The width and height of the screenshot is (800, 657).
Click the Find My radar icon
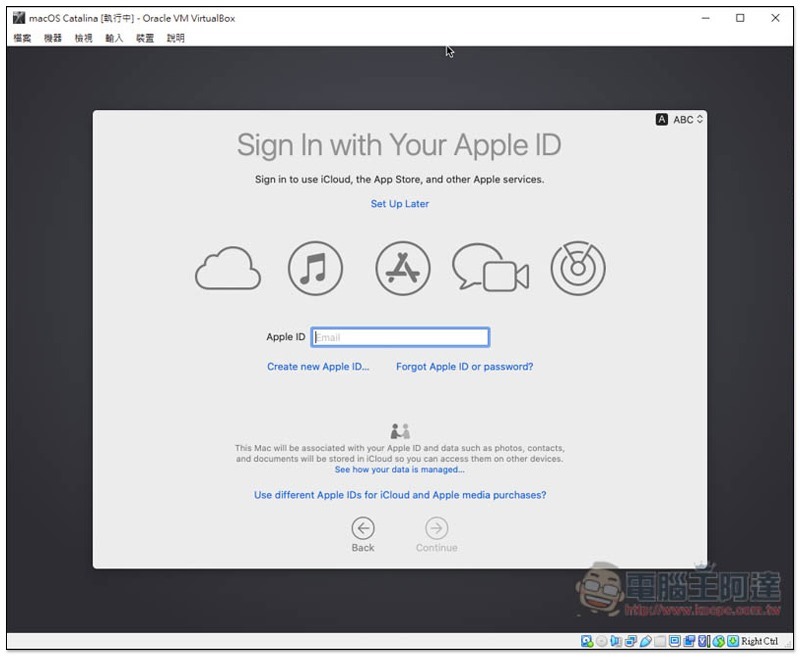pyautogui.click(x=578, y=268)
